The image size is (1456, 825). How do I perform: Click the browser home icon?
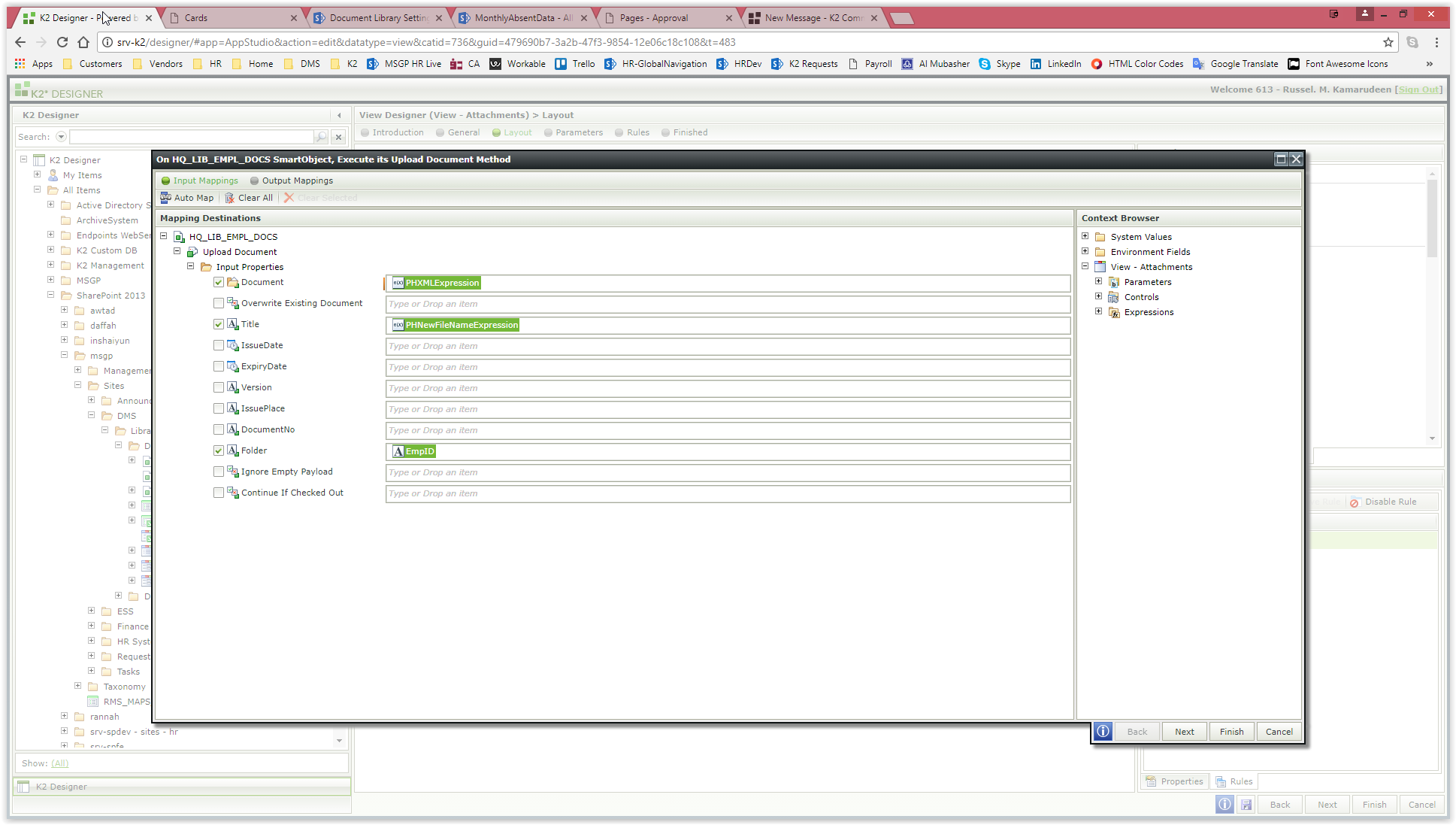[83, 42]
